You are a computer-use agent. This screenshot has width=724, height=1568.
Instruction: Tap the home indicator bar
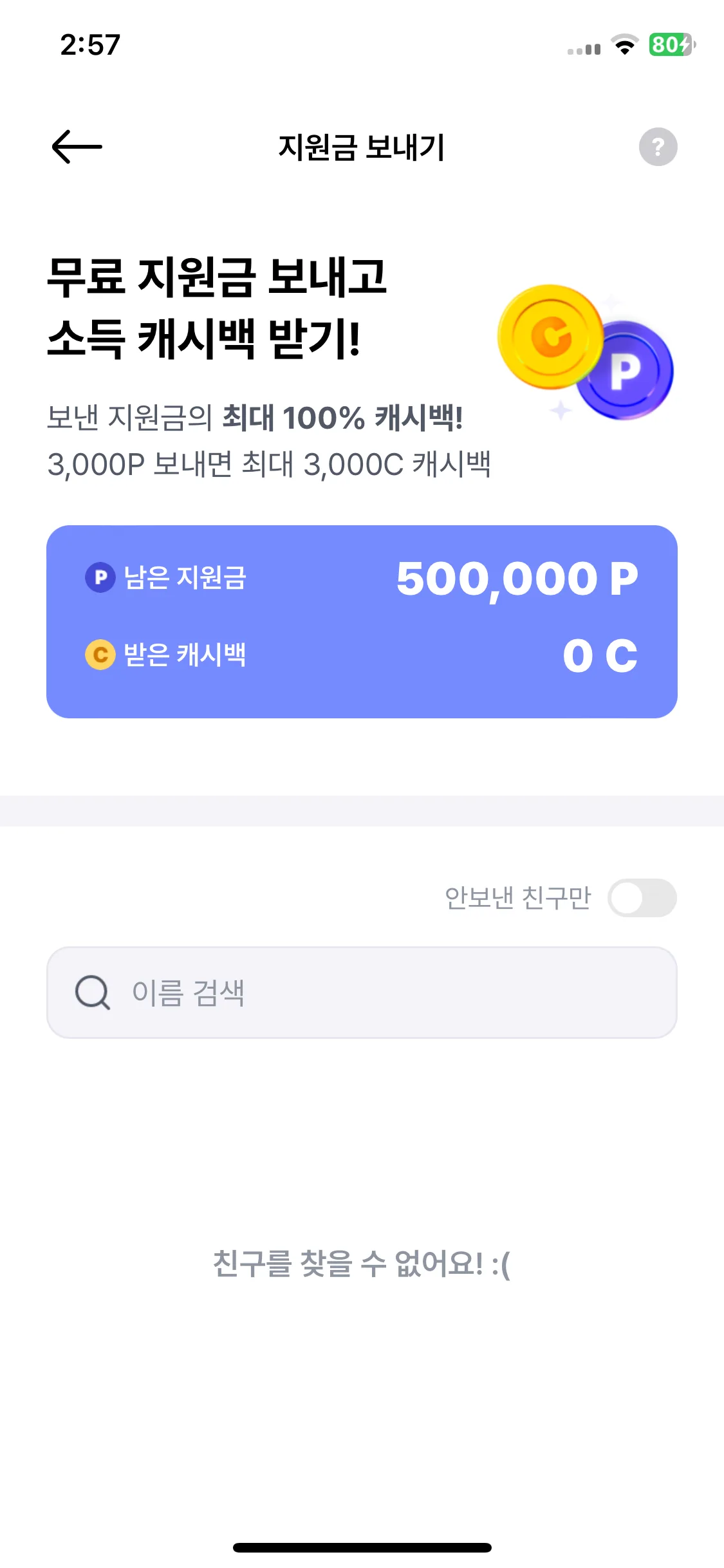(362, 1547)
